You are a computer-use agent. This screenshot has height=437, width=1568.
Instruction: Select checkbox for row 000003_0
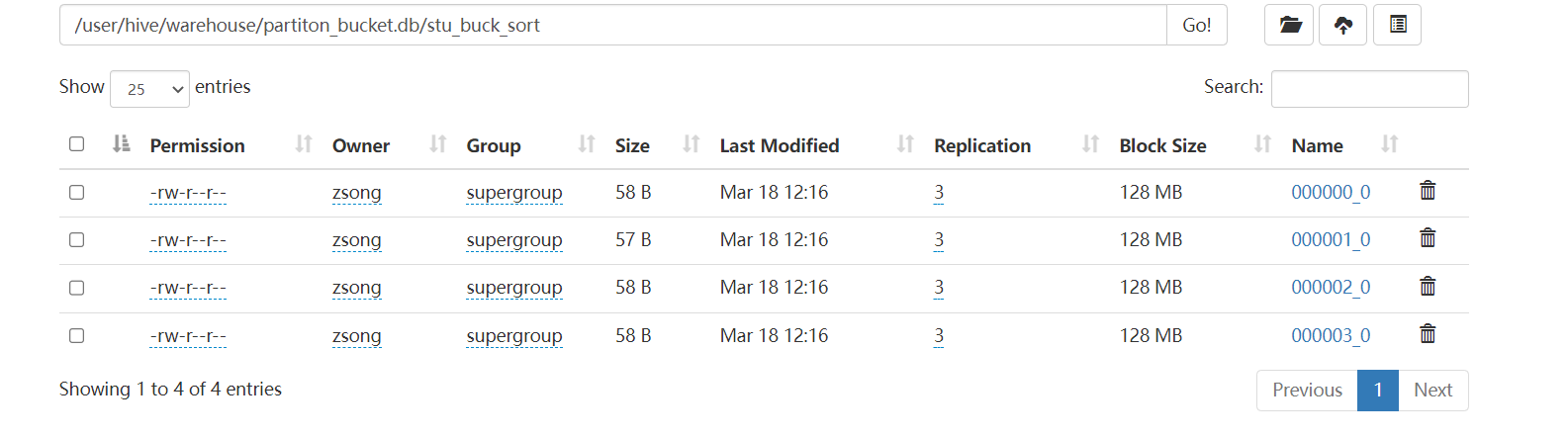(x=76, y=335)
